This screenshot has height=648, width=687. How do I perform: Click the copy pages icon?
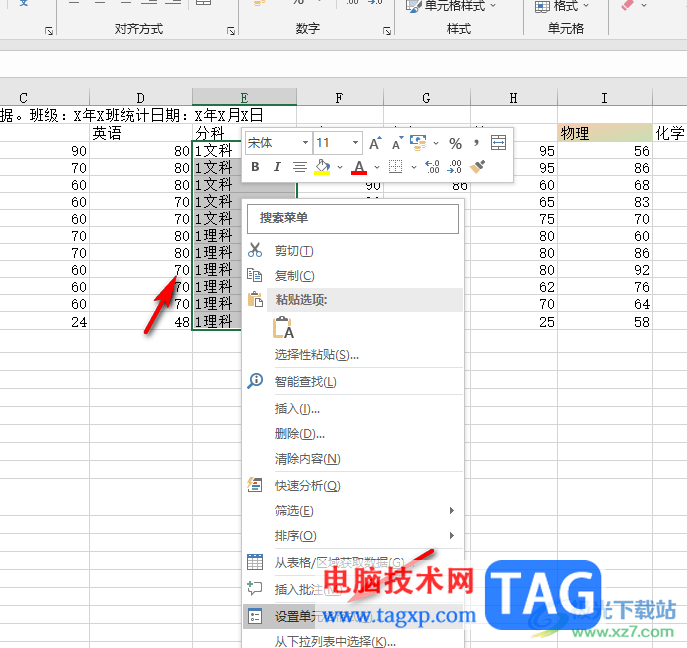[255, 275]
